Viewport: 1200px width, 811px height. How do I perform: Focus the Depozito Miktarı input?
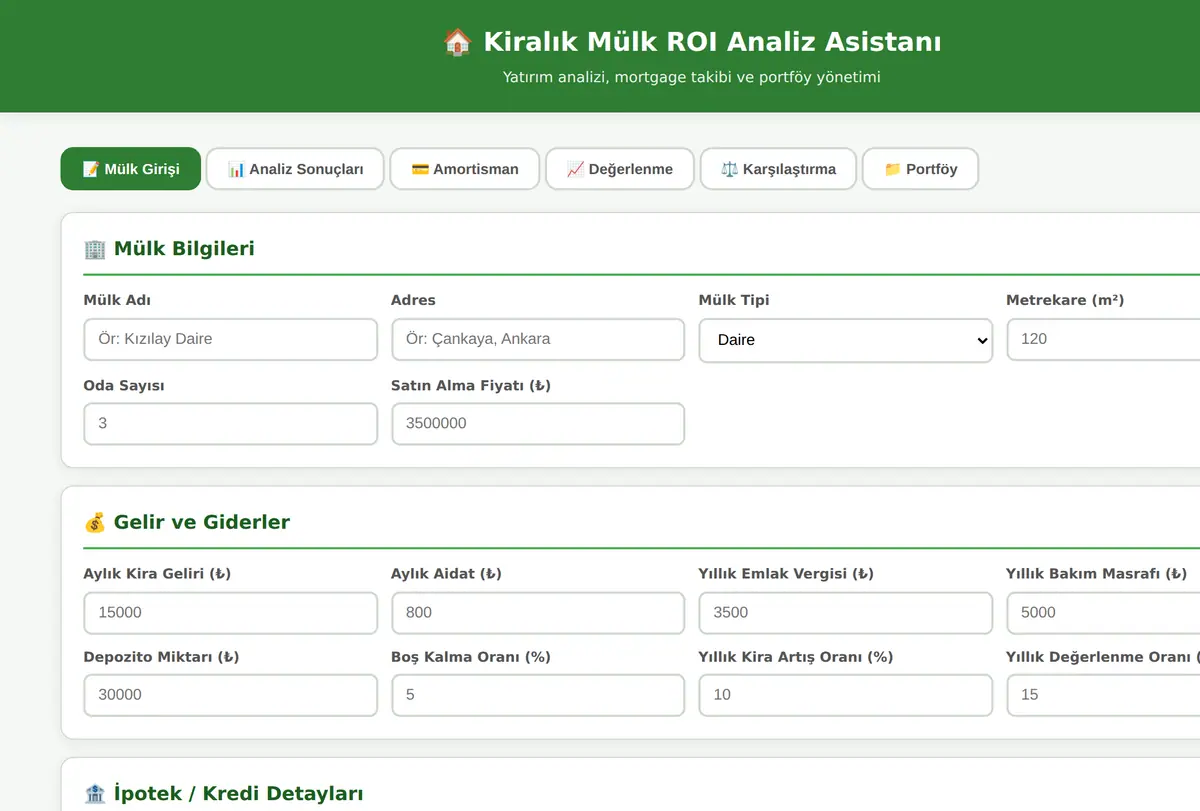pos(231,695)
